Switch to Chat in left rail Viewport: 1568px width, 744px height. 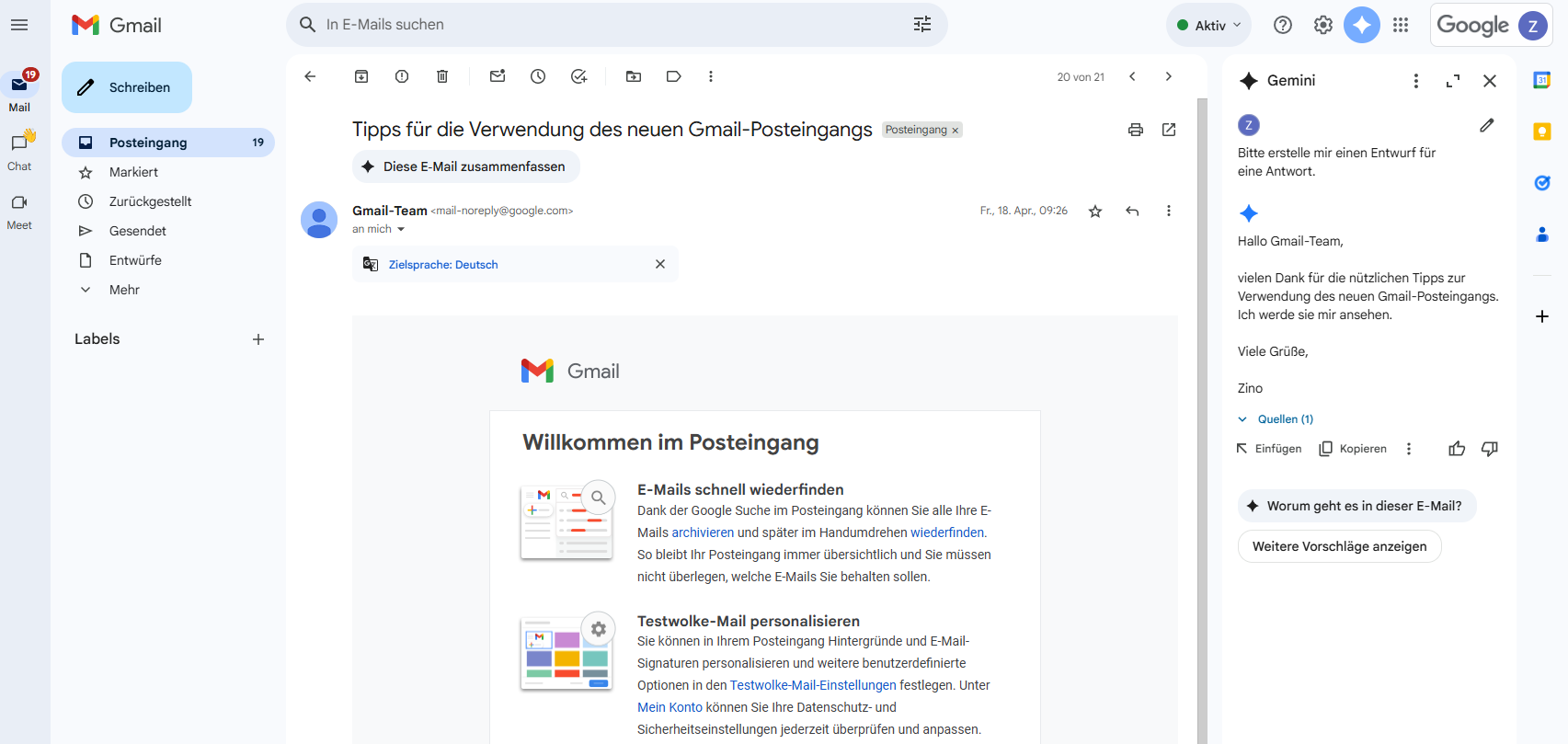point(19,150)
